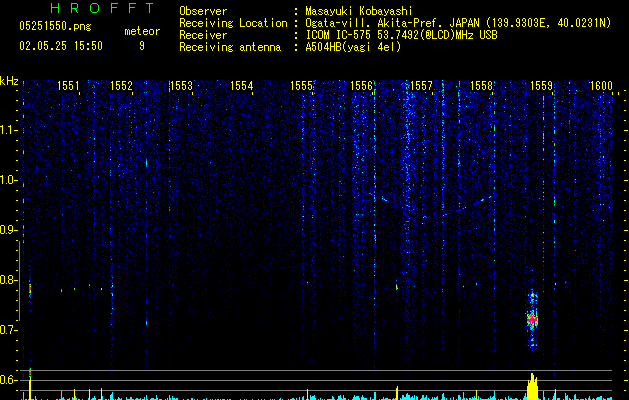Click the 0.9 kHz frequency label
The width and height of the screenshot is (629, 400).
tap(8, 230)
